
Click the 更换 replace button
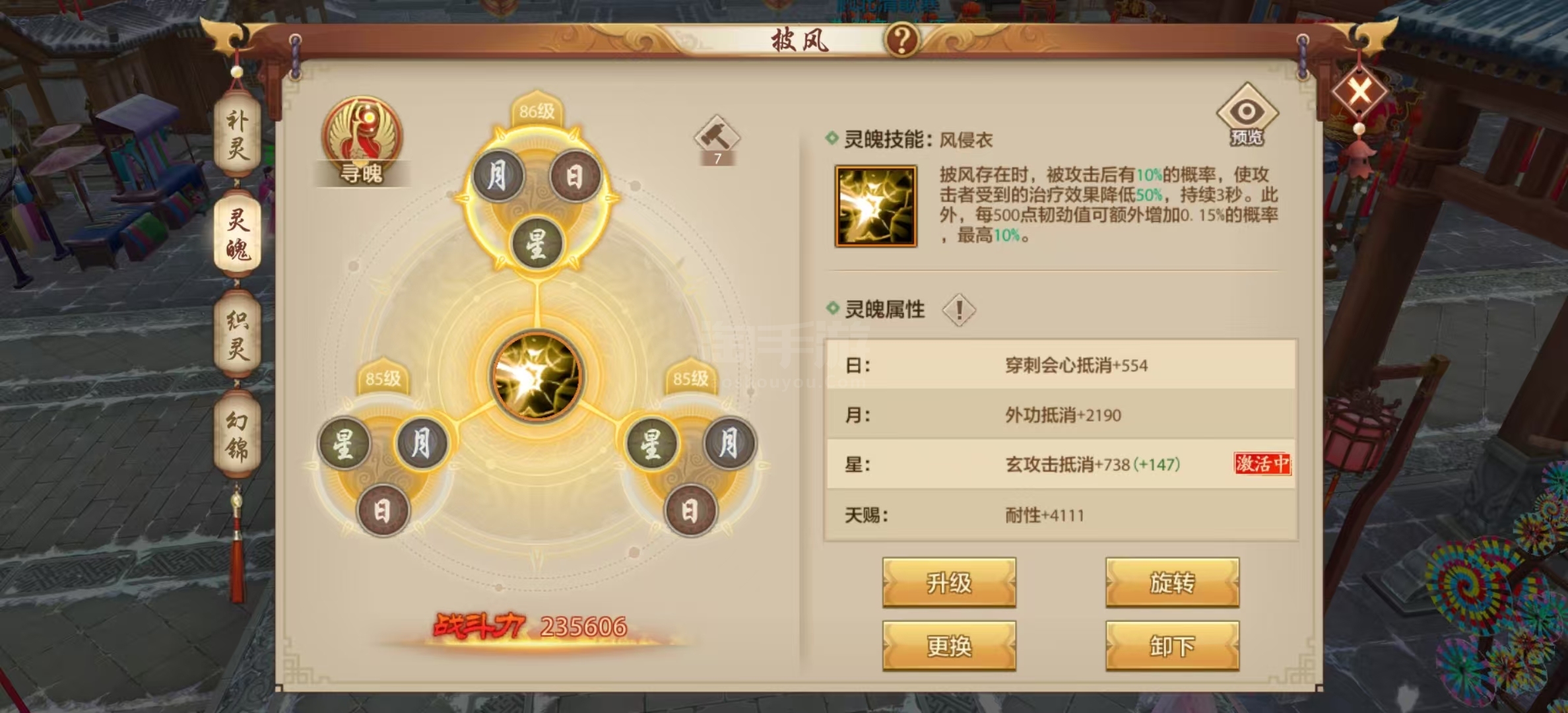pos(949,646)
